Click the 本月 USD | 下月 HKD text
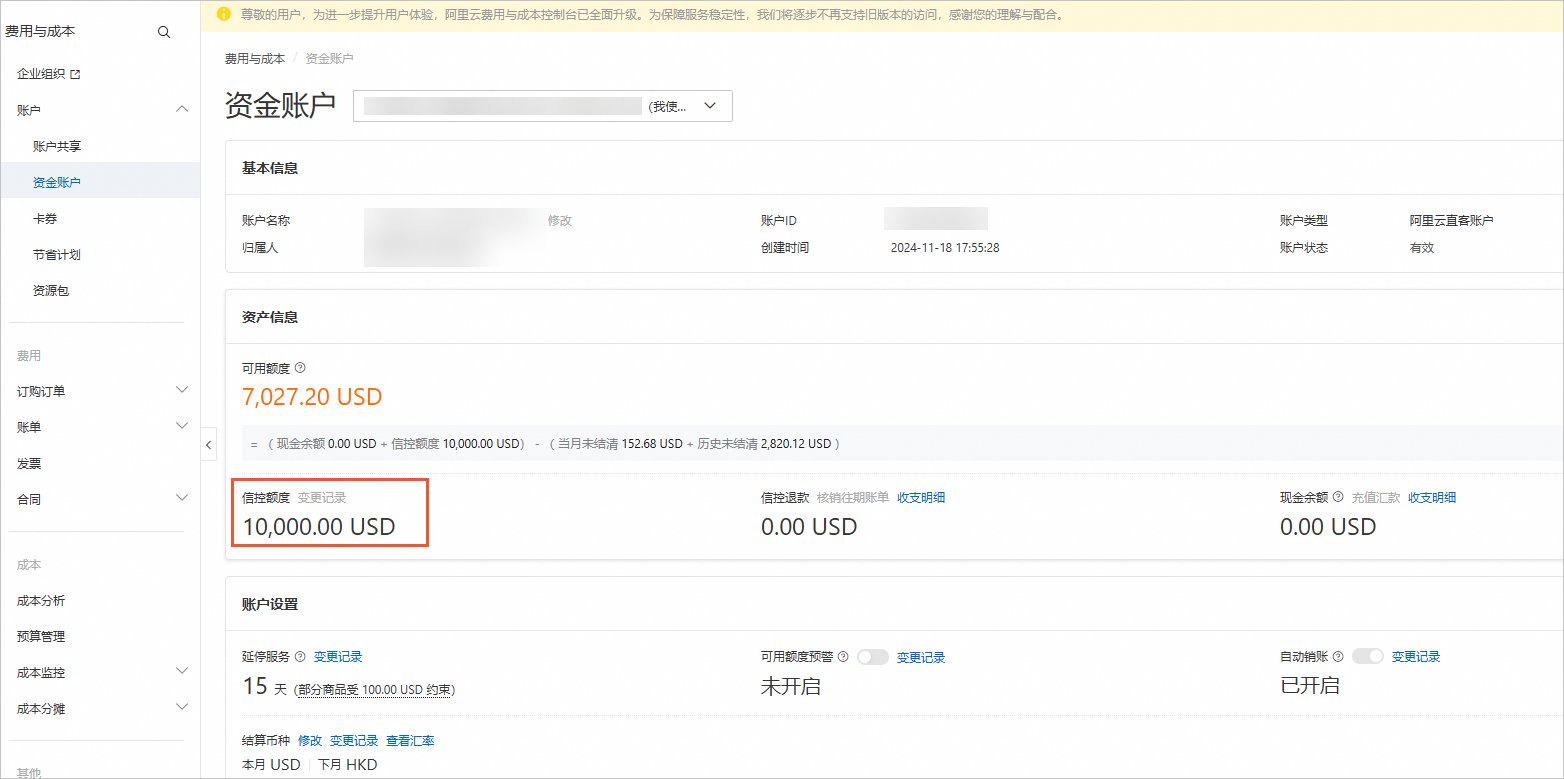The image size is (1564, 779). pos(310,765)
